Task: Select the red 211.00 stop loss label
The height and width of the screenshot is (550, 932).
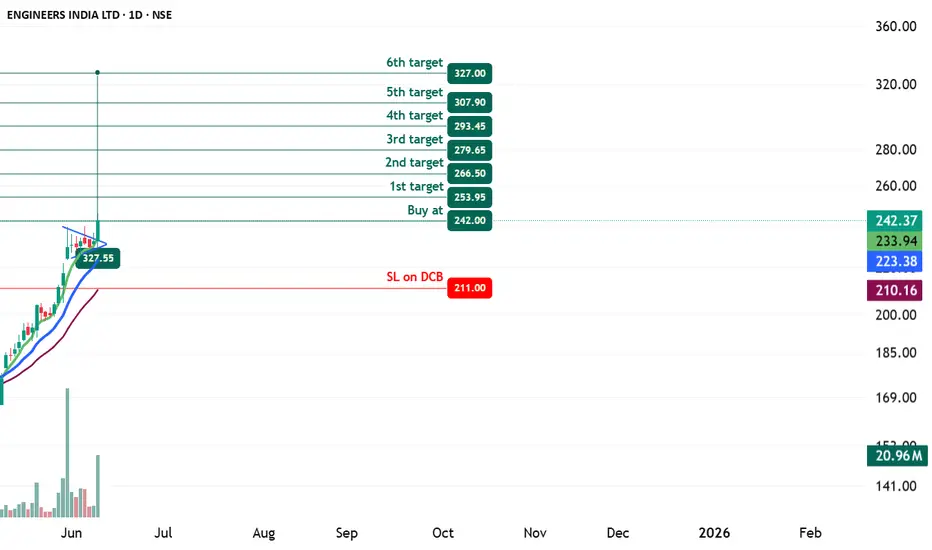Action: (470, 288)
